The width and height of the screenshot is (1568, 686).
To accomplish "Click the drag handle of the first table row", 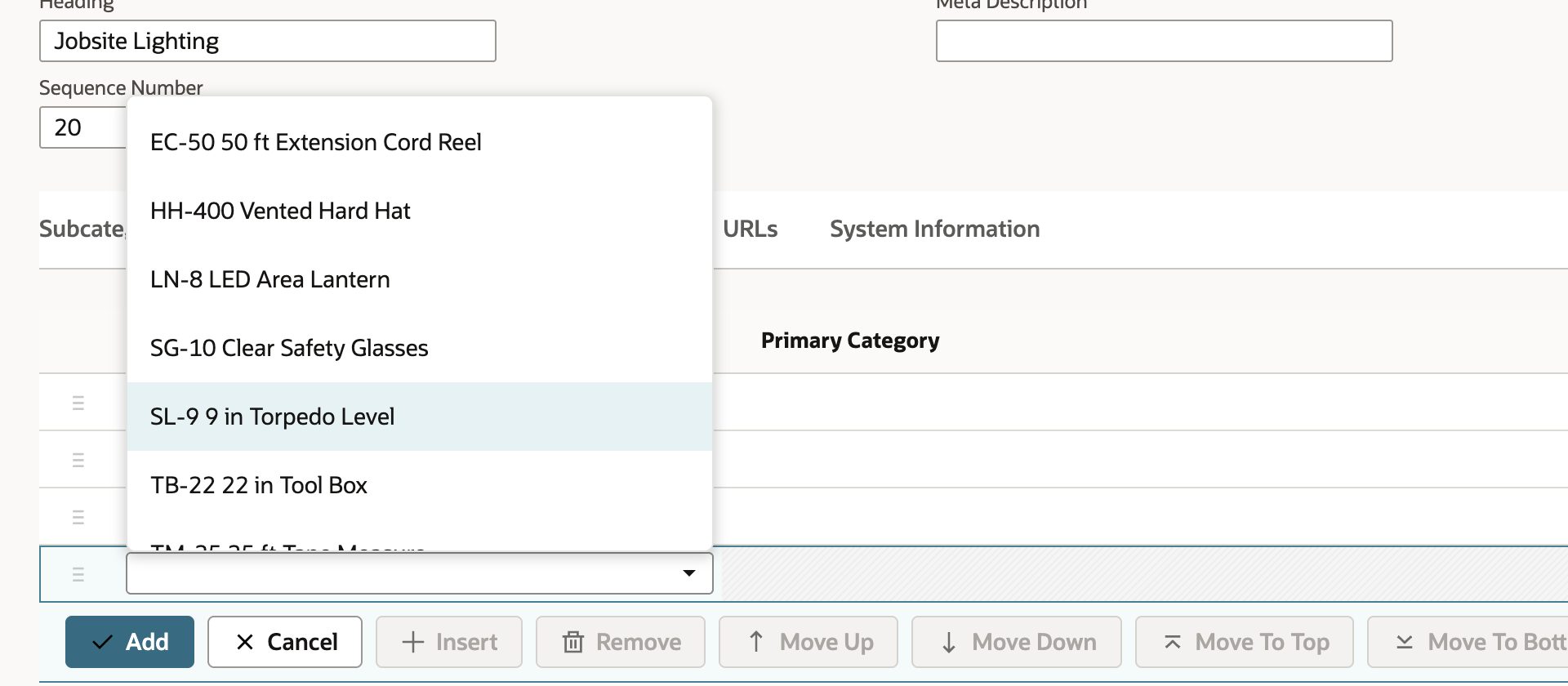I will point(78,403).
